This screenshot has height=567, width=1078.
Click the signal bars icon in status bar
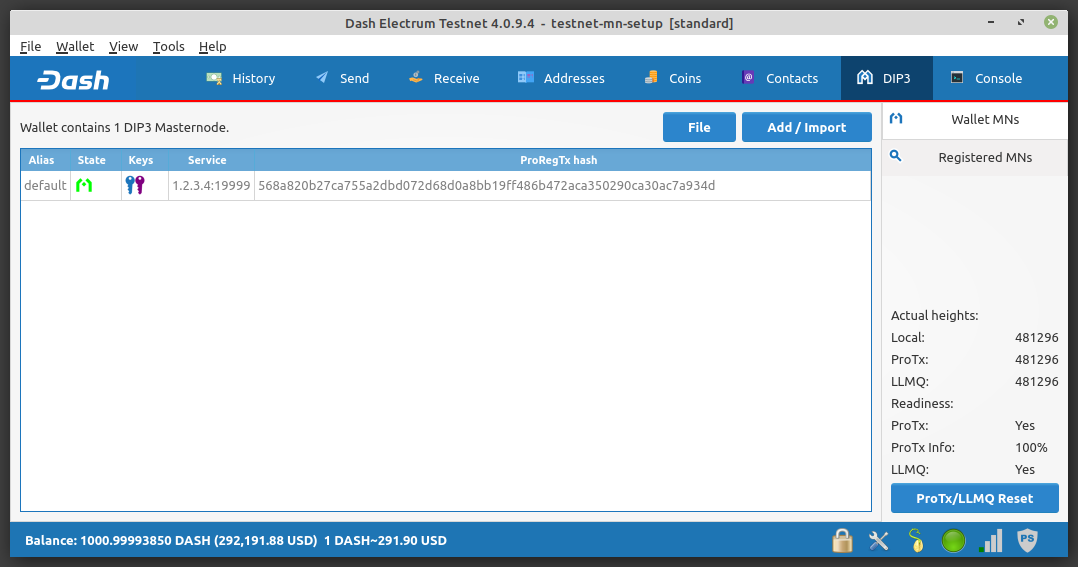click(x=990, y=541)
